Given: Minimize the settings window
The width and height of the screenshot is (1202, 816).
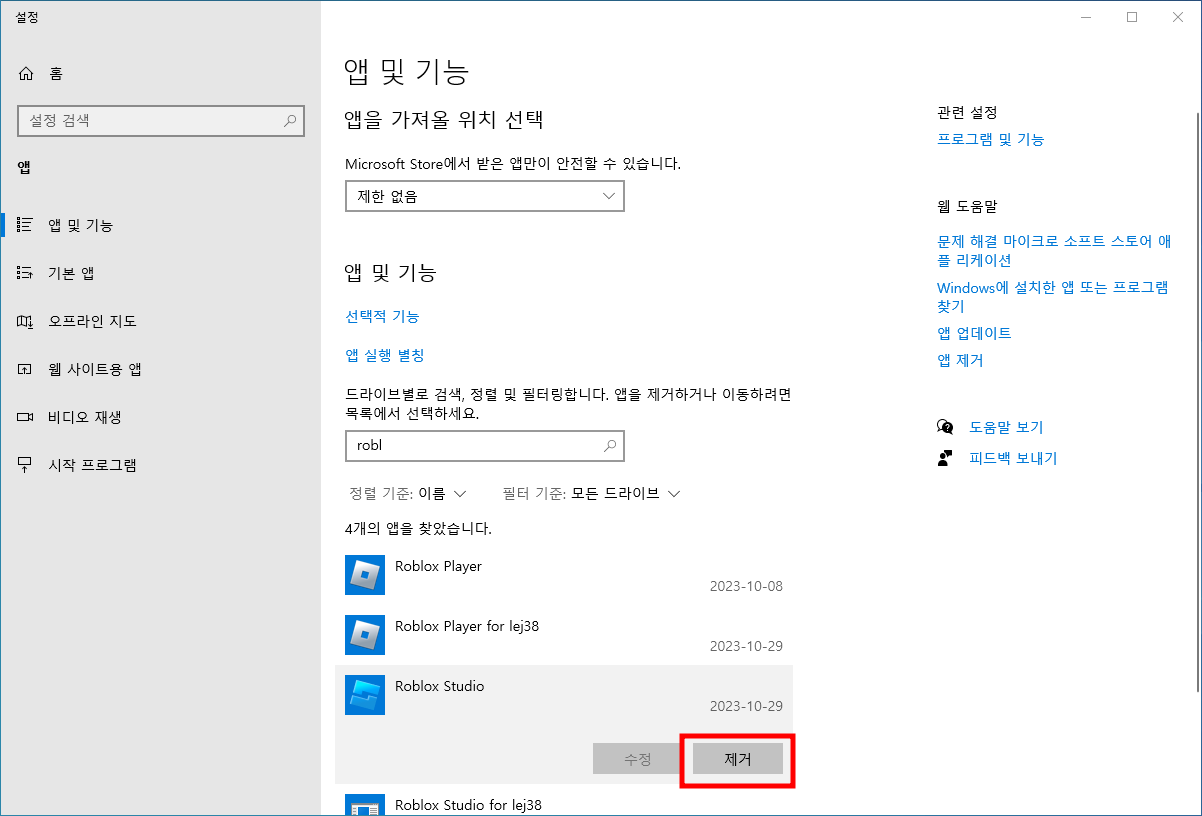Looking at the screenshot, I should point(1086,17).
